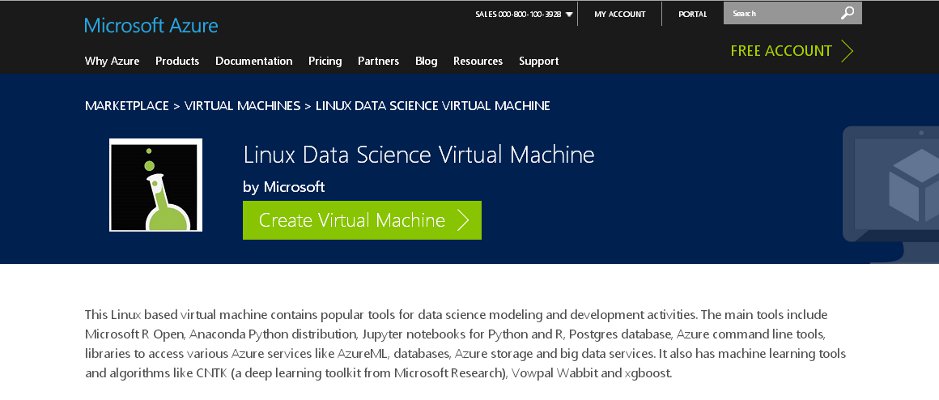Click the arrow beside Free Account
This screenshot has height=400, width=939.
[x=848, y=51]
